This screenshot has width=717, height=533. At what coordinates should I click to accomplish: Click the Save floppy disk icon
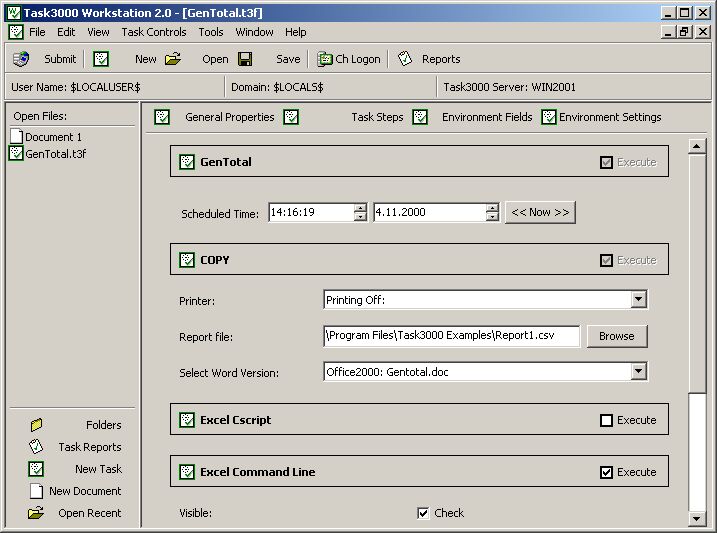click(x=245, y=59)
